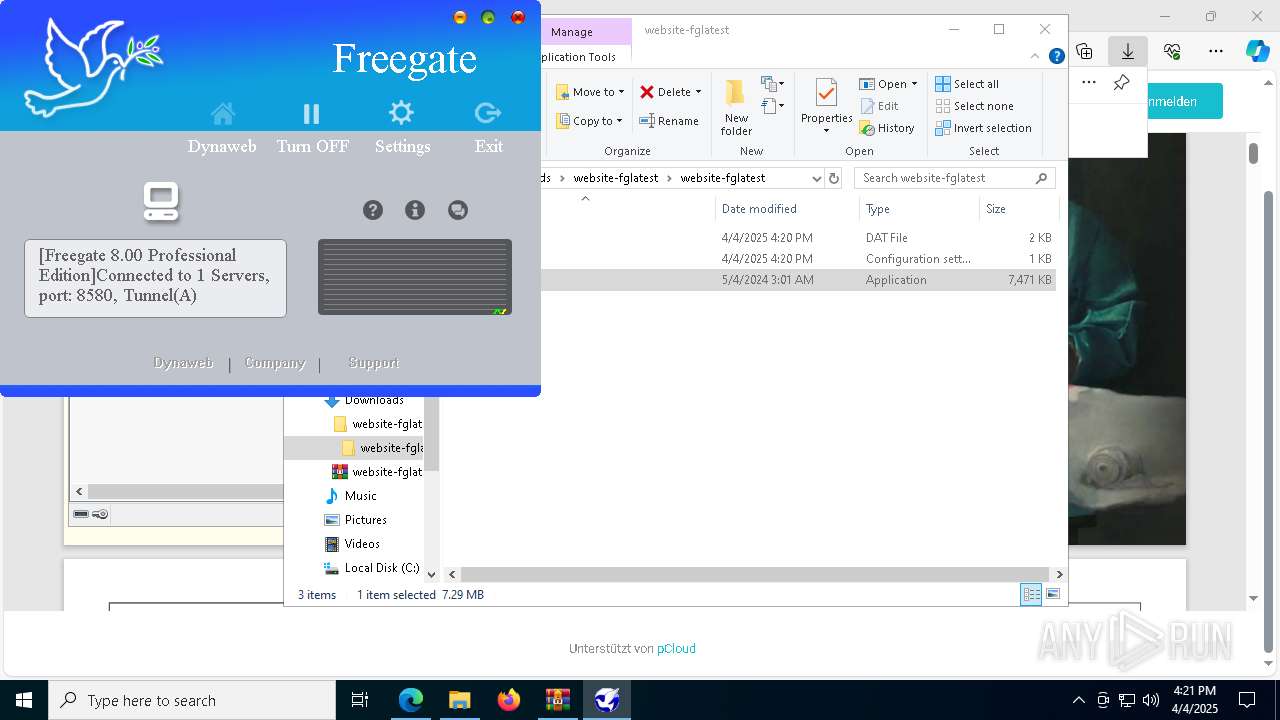Select the DAT File row
The height and width of the screenshot is (720, 1280).
pyautogui.click(x=798, y=238)
